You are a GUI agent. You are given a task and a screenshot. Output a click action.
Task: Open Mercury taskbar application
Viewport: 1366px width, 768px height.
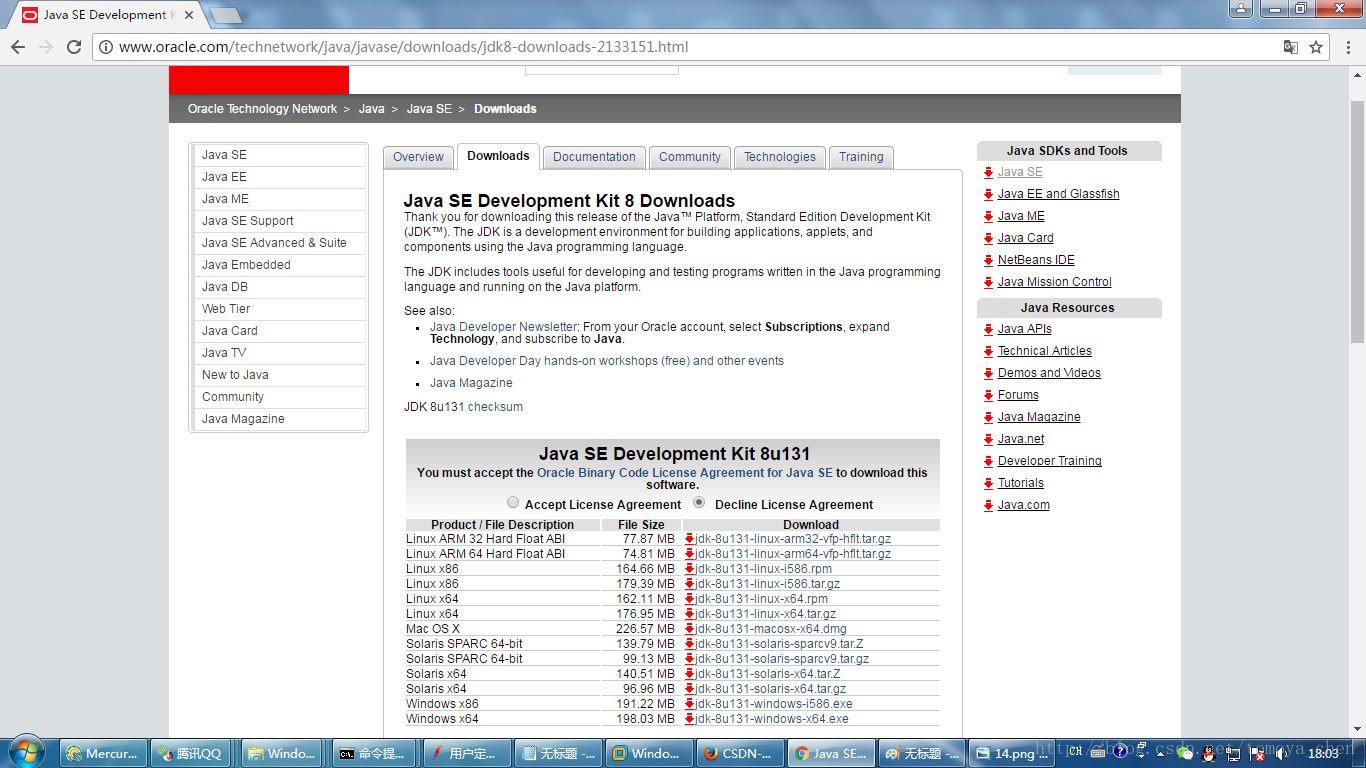104,753
